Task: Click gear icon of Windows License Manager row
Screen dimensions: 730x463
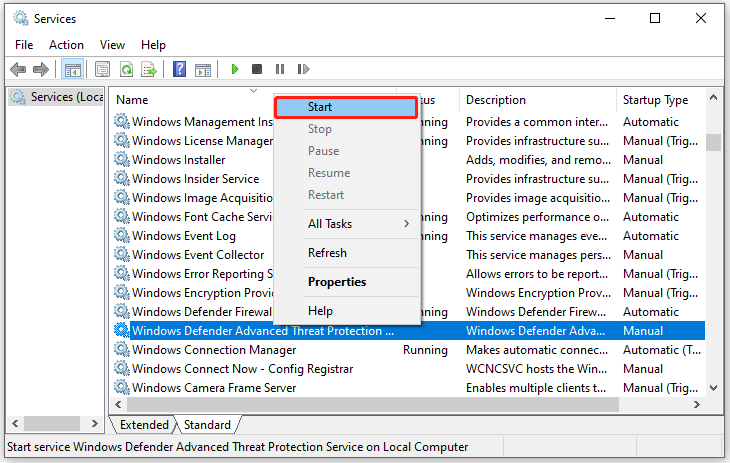Action: pos(122,140)
